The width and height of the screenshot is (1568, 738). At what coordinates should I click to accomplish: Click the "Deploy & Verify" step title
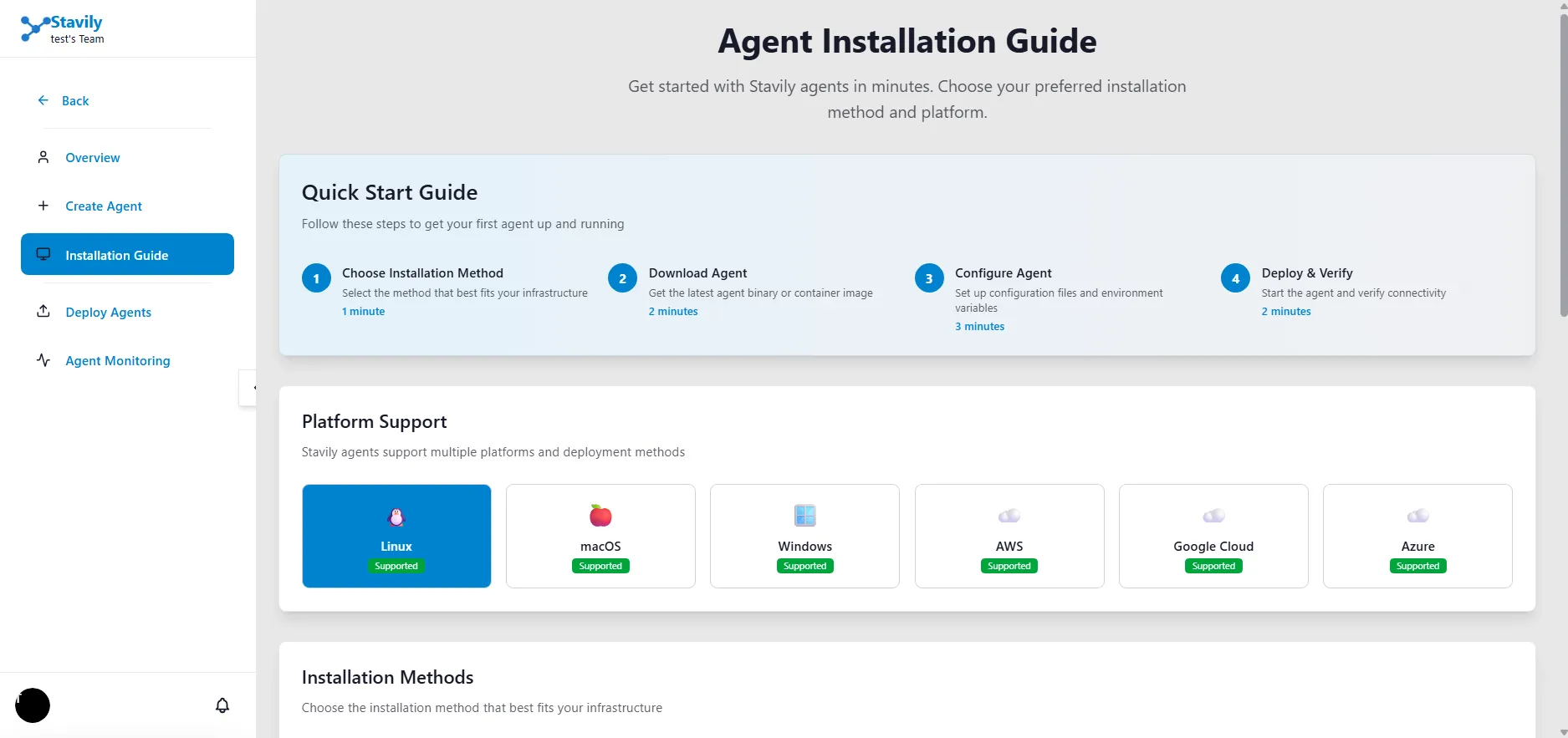point(1307,273)
